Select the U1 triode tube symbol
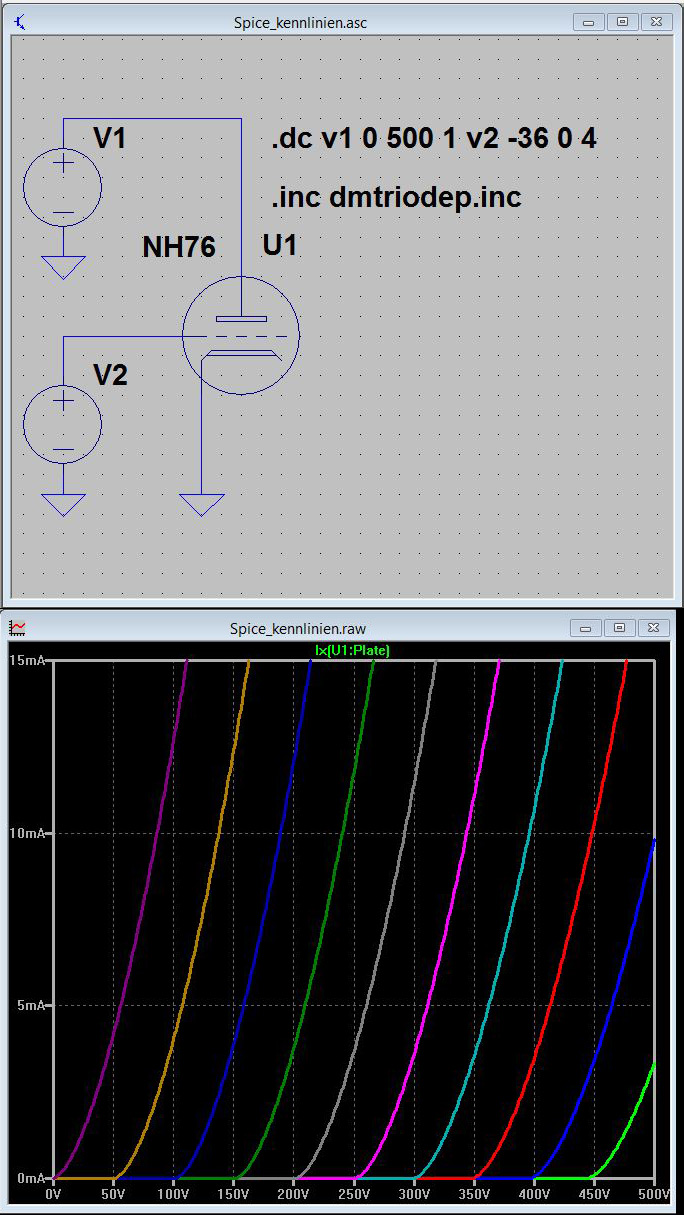The image size is (684, 1215). [241, 336]
